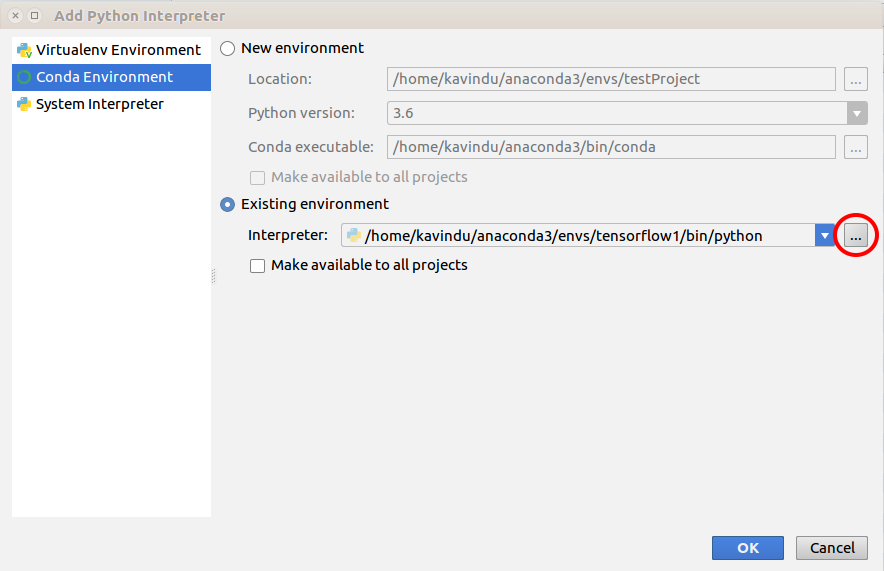
Task: Click browse button beside Conda executable
Action: 855,147
